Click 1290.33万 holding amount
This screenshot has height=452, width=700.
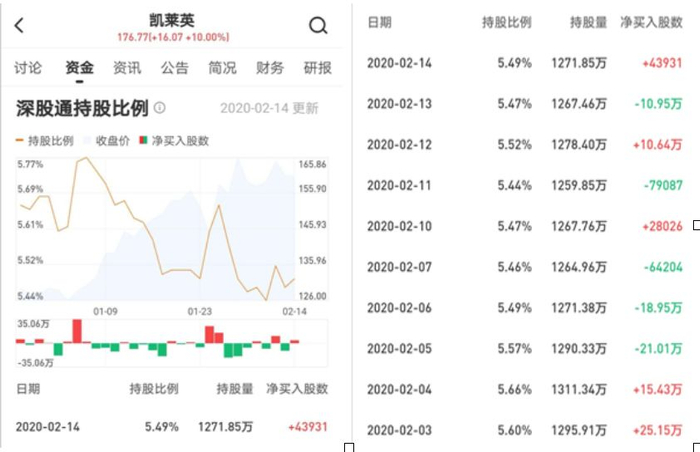579,348
